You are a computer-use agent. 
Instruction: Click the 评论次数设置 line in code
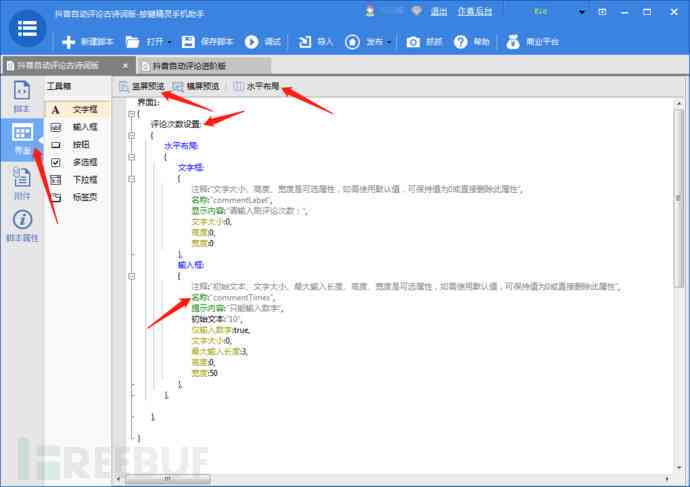click(176, 124)
